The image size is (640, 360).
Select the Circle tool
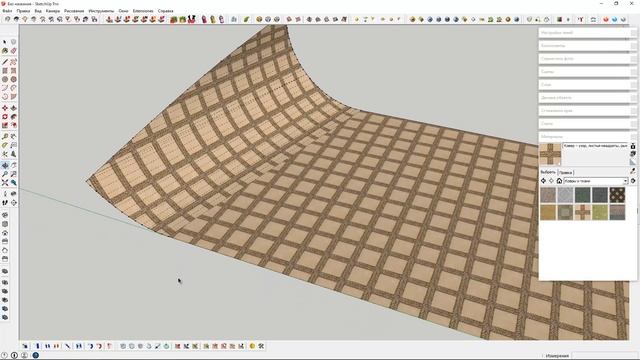[4, 79]
